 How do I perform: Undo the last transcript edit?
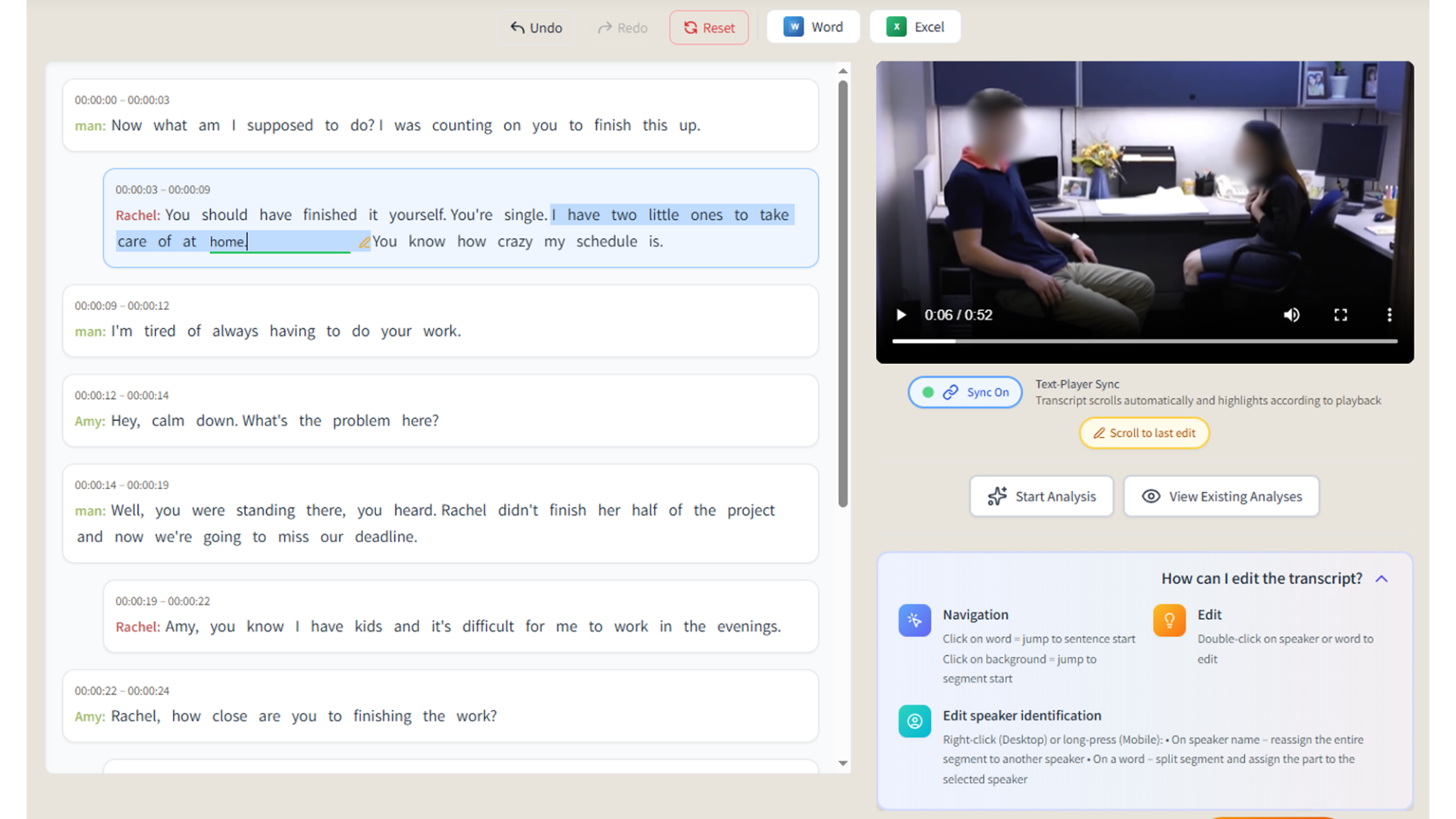click(x=535, y=27)
